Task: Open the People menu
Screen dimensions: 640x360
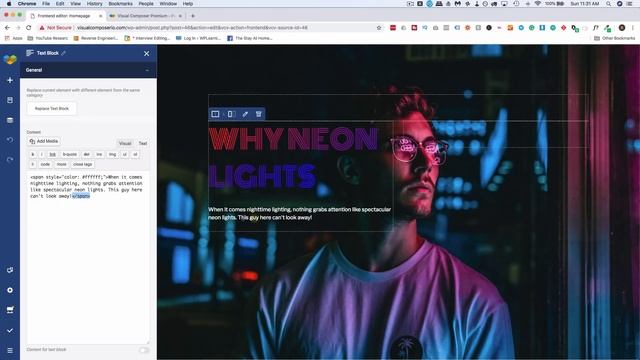Action: click(x=146, y=4)
